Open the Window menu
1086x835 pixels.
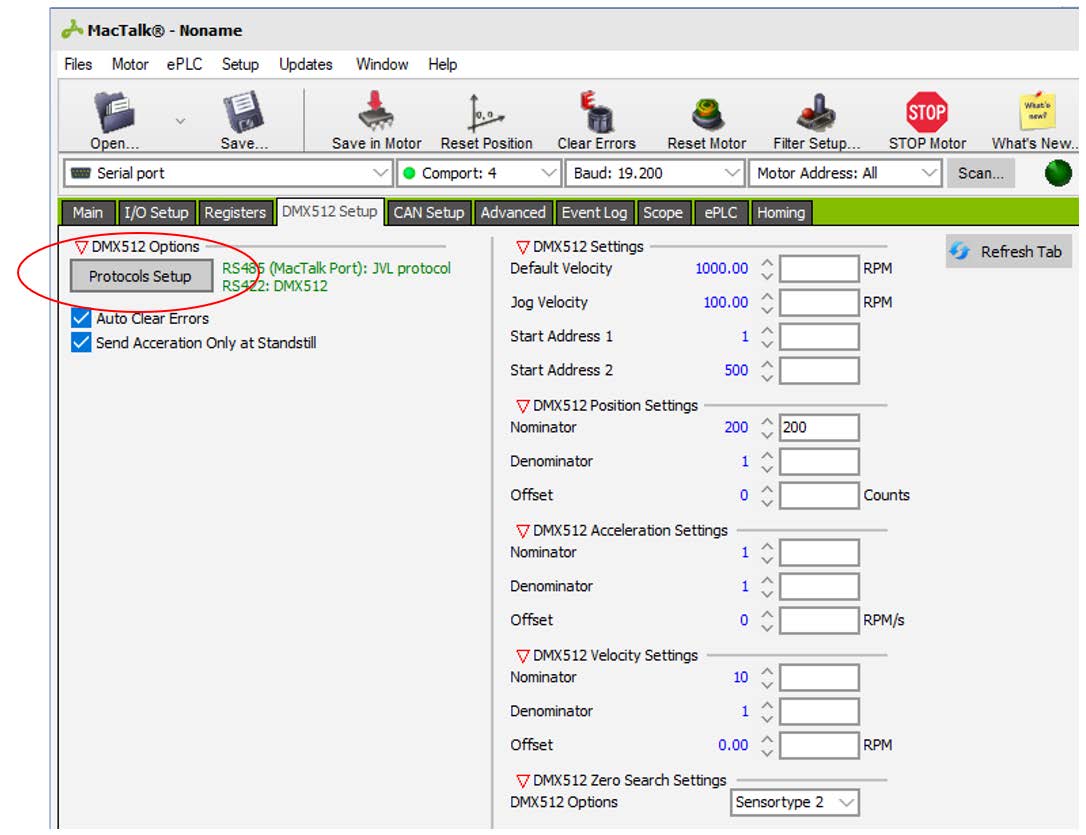tap(382, 64)
